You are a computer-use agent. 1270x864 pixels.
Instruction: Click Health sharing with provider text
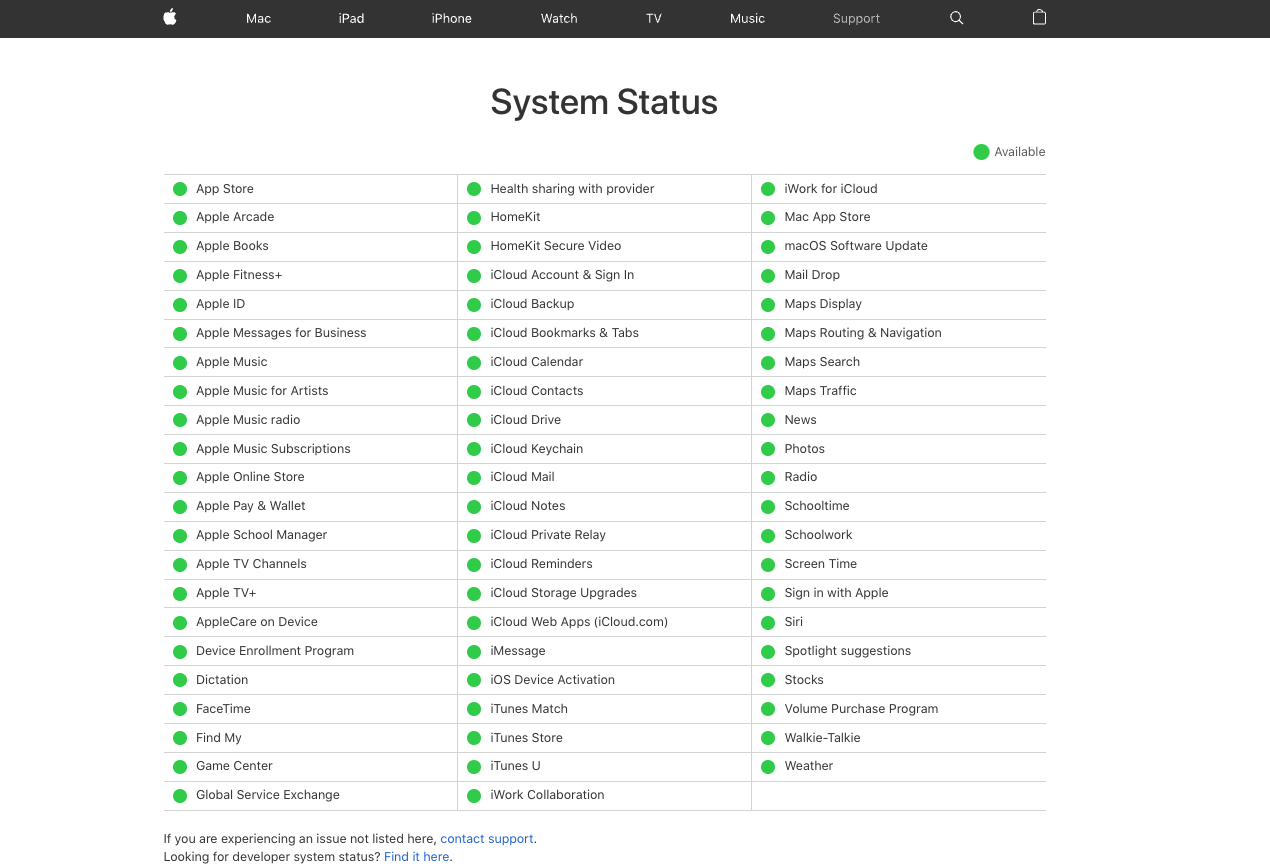tap(572, 189)
